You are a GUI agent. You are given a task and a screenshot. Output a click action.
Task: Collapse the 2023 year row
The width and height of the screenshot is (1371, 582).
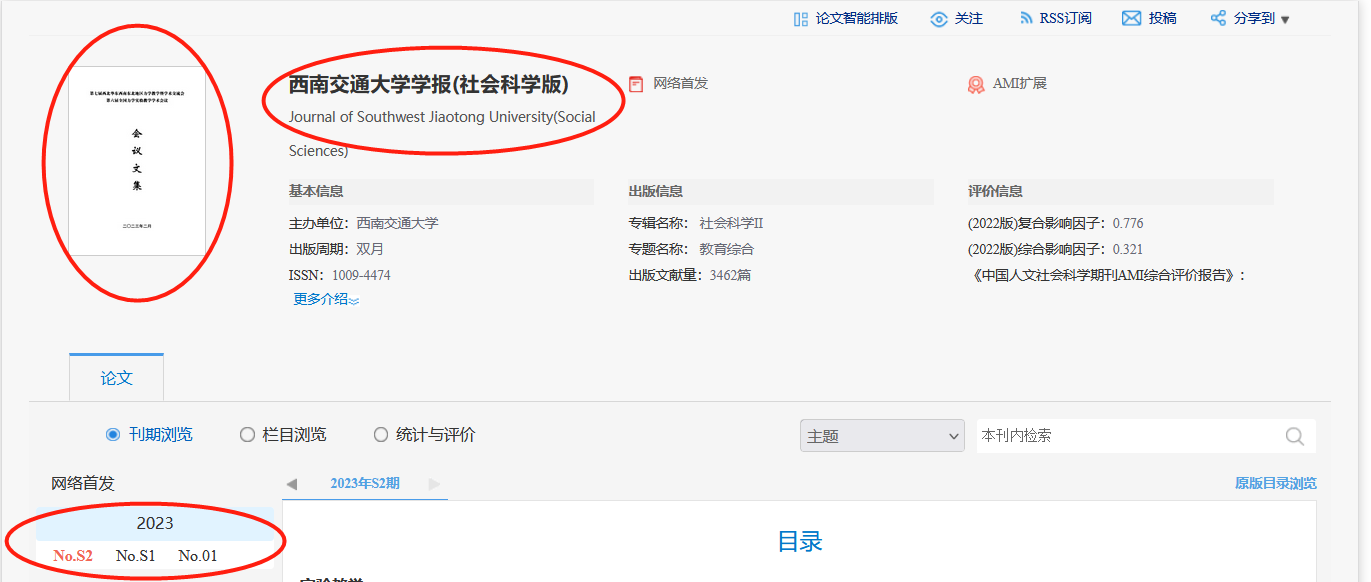point(155,523)
